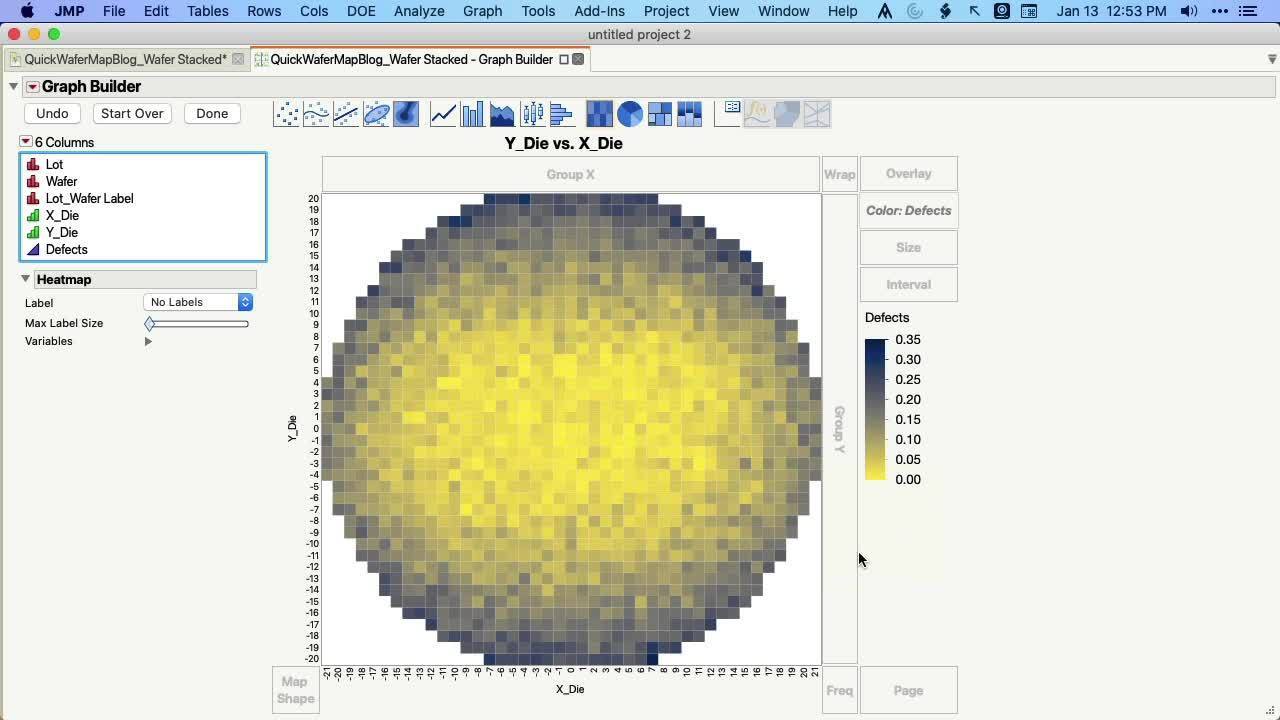Viewport: 1280px width, 720px height.
Task: Choose the Line of Fit element icon
Action: coord(346,114)
